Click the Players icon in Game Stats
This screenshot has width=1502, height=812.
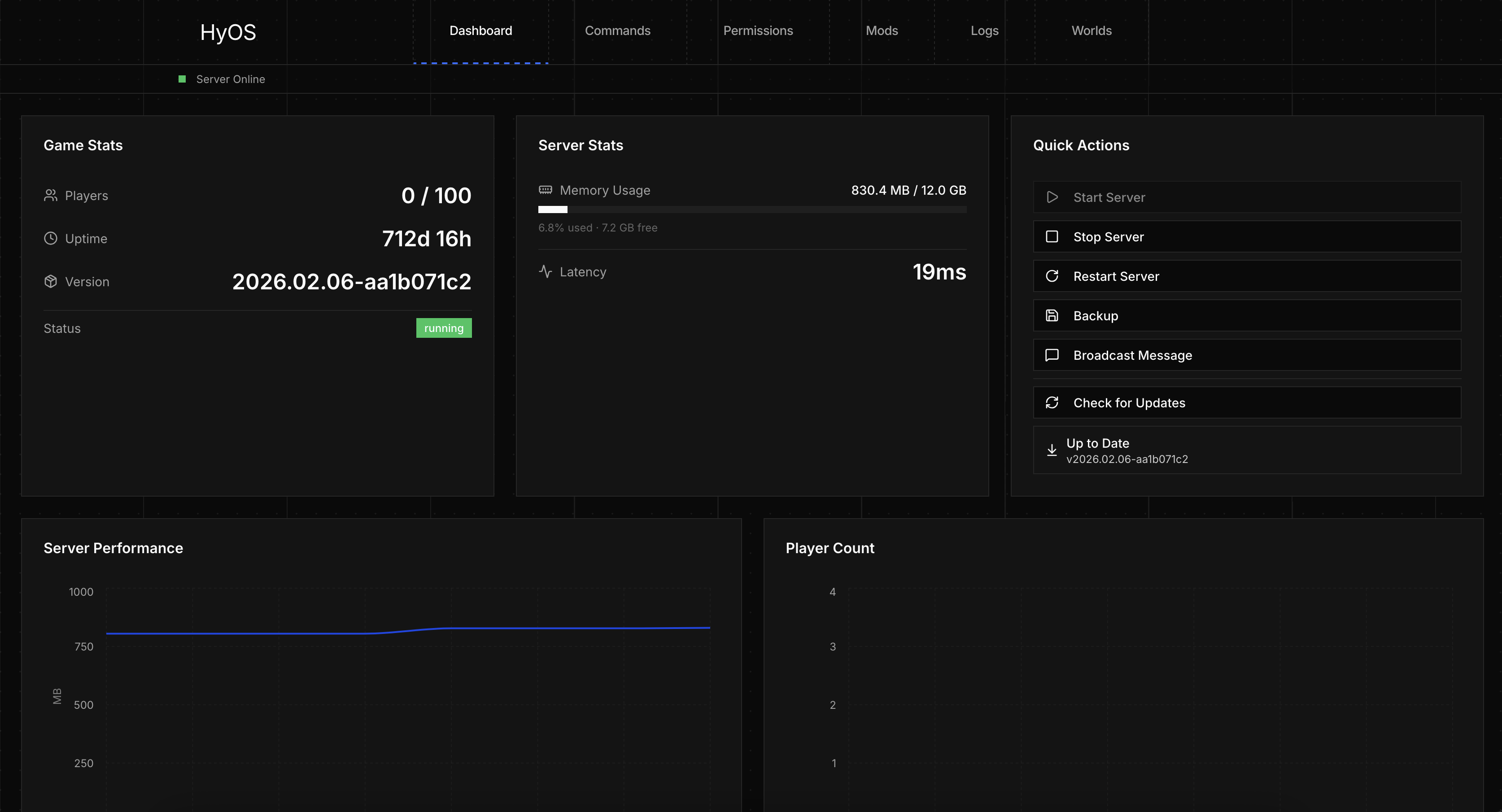pyautogui.click(x=50, y=195)
